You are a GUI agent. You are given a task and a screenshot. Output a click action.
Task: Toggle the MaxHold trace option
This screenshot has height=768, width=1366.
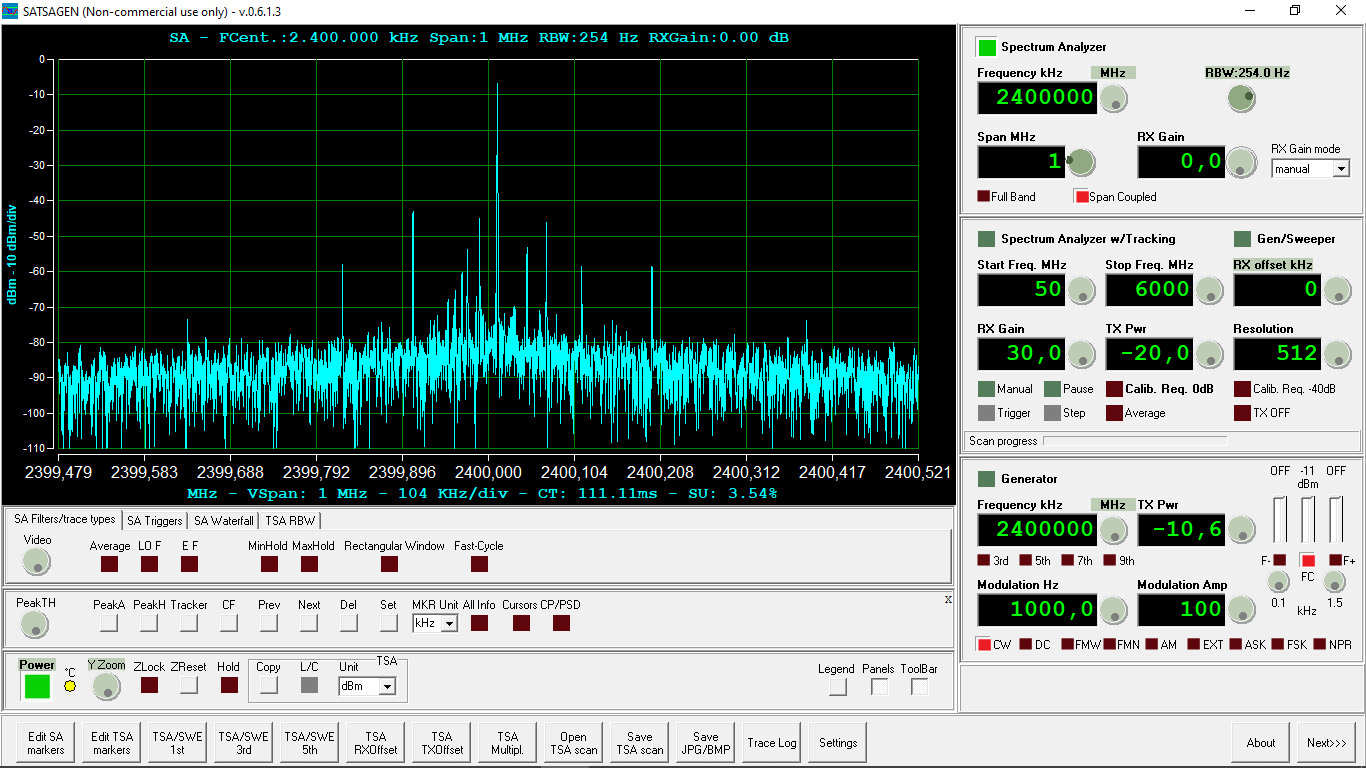[x=309, y=564]
